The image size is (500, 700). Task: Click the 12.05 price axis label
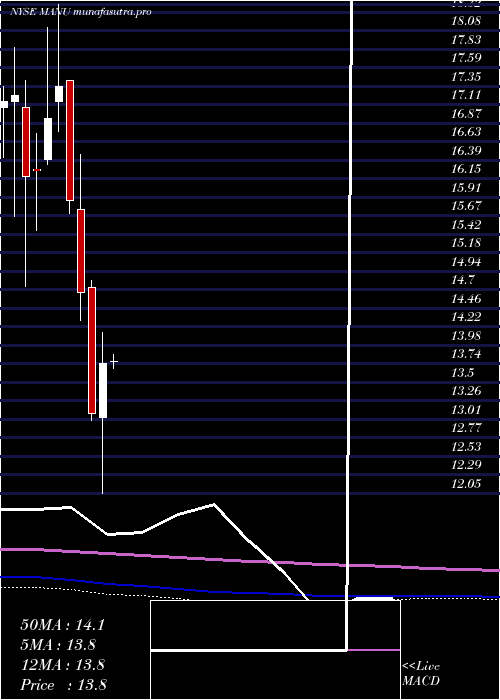tap(466, 483)
